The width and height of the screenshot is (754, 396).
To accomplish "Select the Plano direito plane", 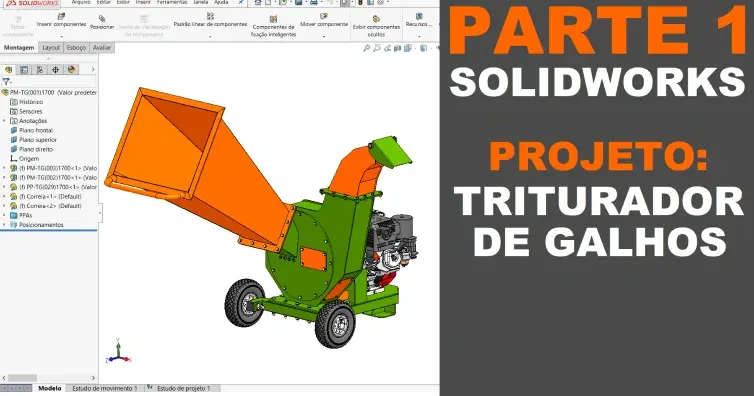I will [x=32, y=149].
